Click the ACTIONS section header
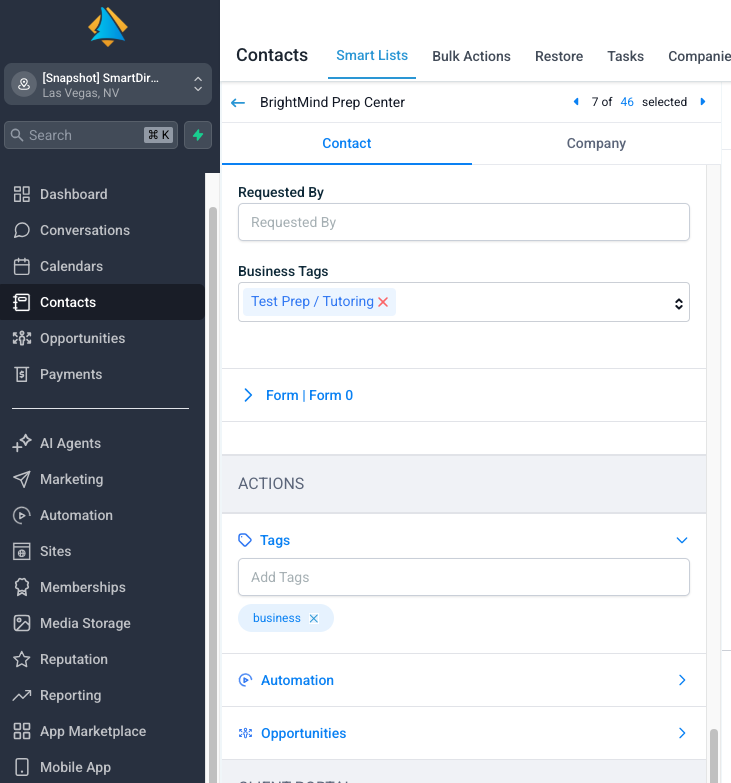 tap(464, 483)
